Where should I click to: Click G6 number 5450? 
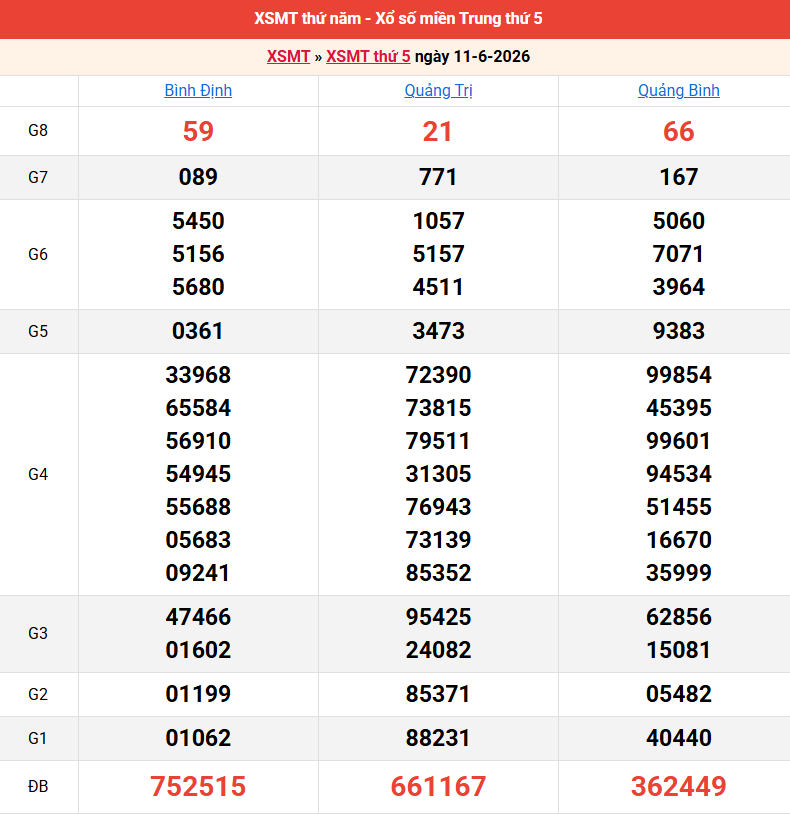198,221
